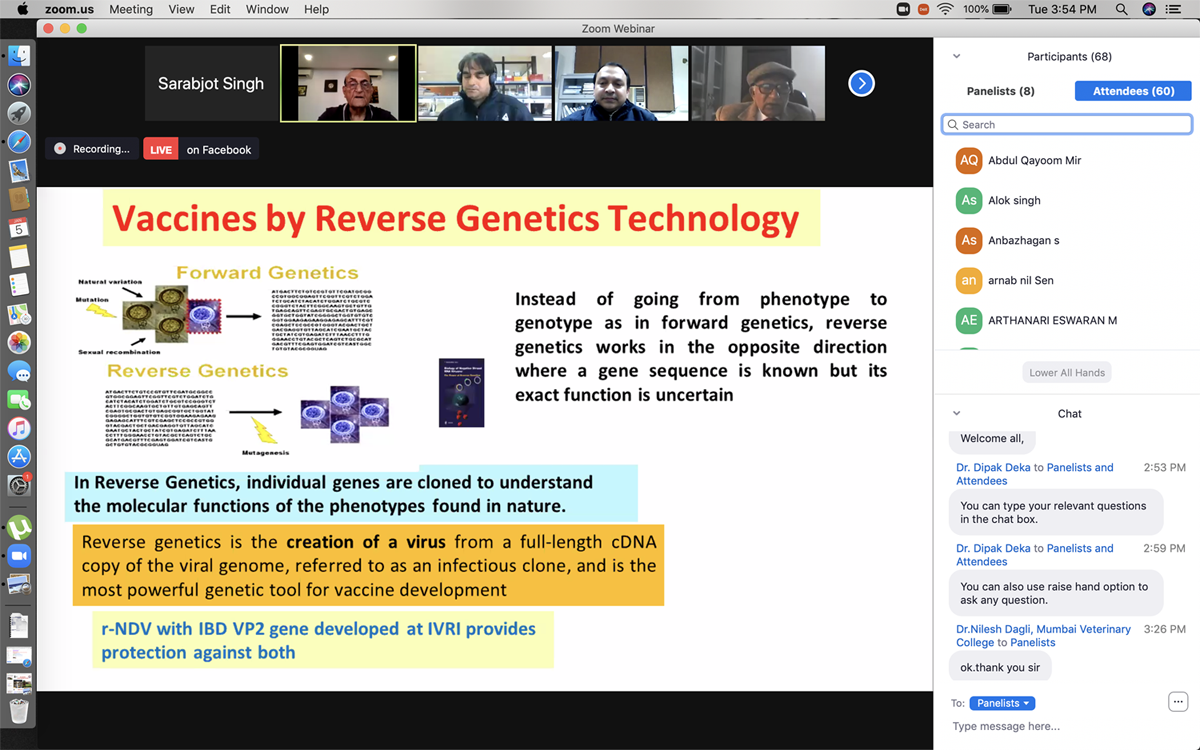Select video thumbnail of man wearing cap

758,84
